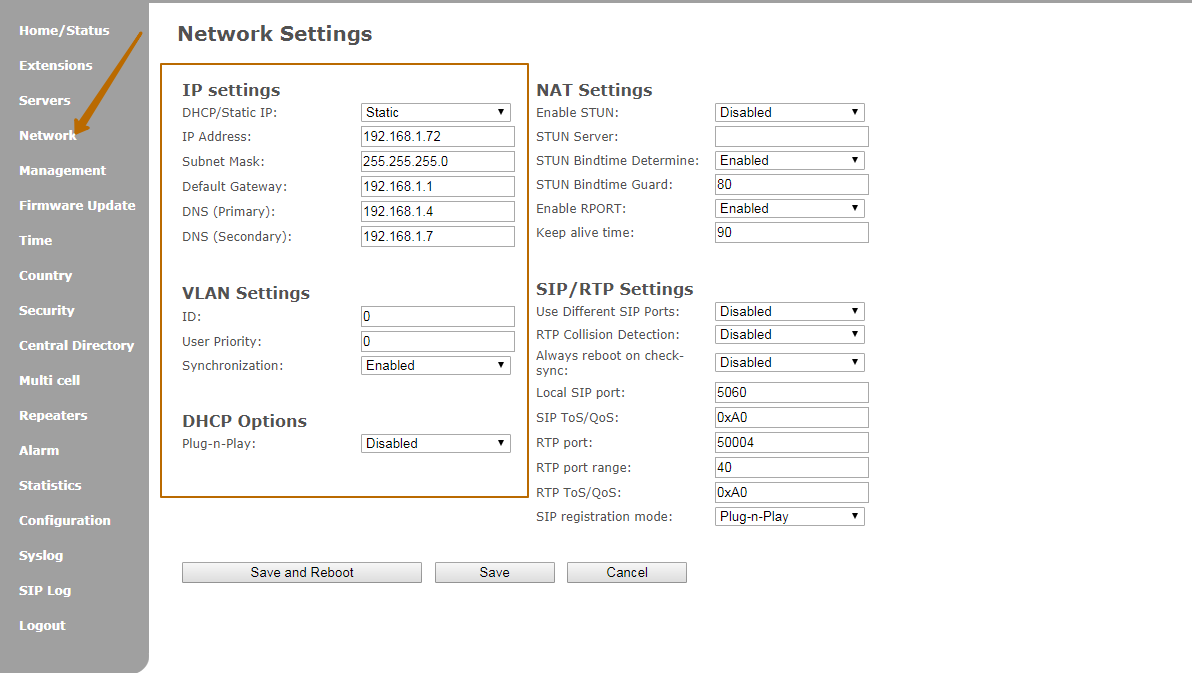Click the Save button
This screenshot has width=1192, height=692.
tap(495, 573)
